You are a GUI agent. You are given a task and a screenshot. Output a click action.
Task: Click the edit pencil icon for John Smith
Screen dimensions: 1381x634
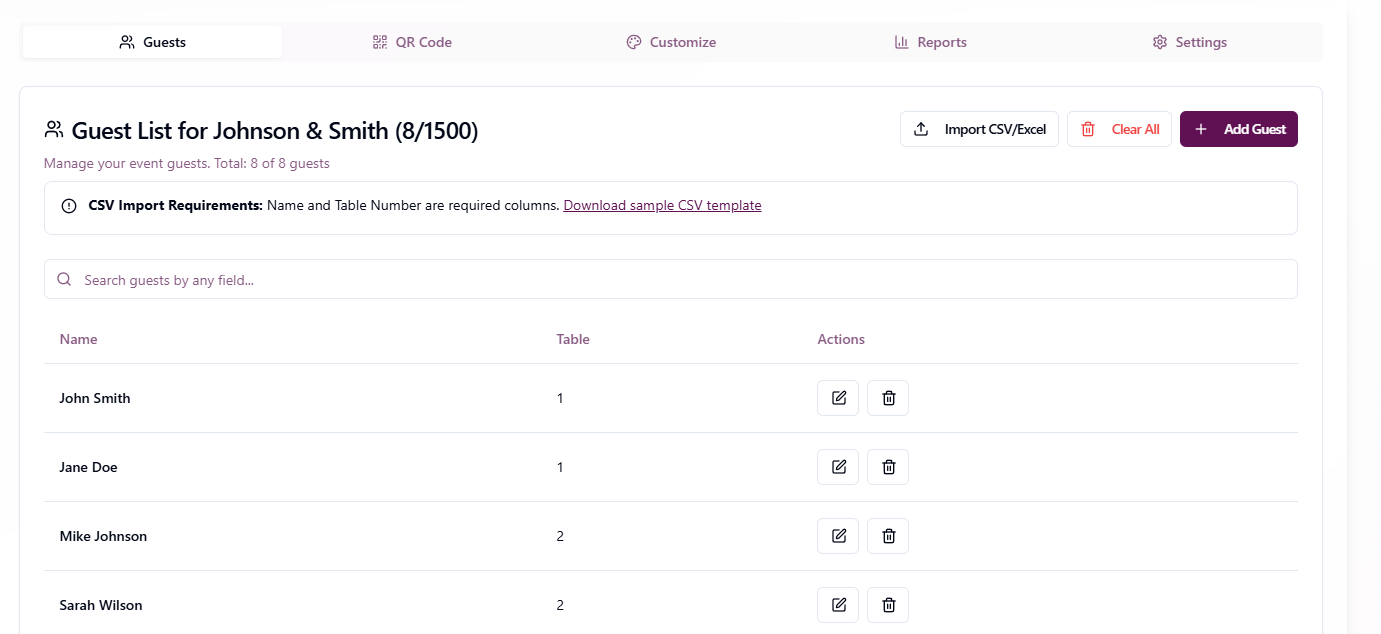coord(838,397)
